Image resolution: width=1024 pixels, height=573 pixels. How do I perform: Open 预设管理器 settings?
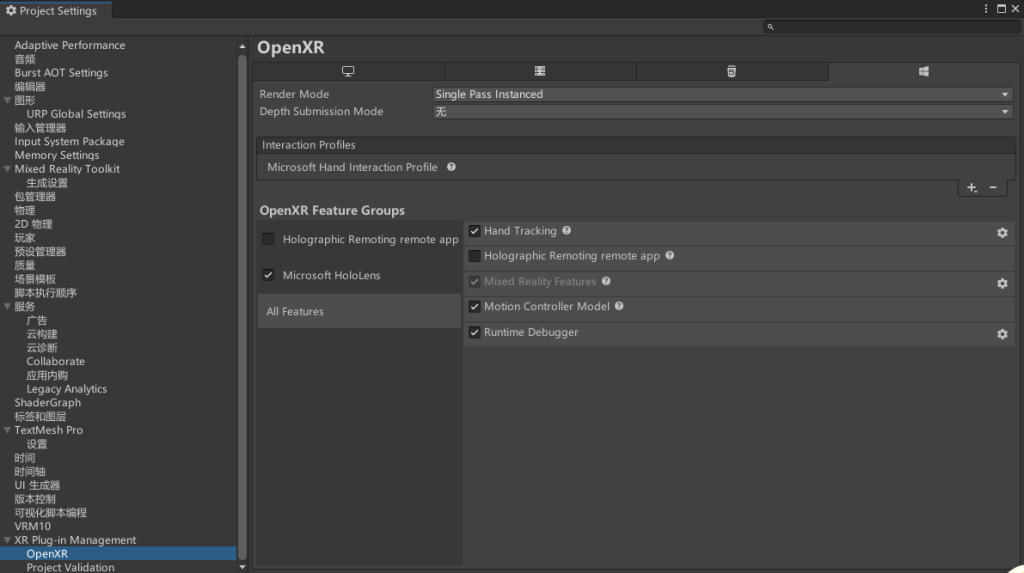click(40, 252)
